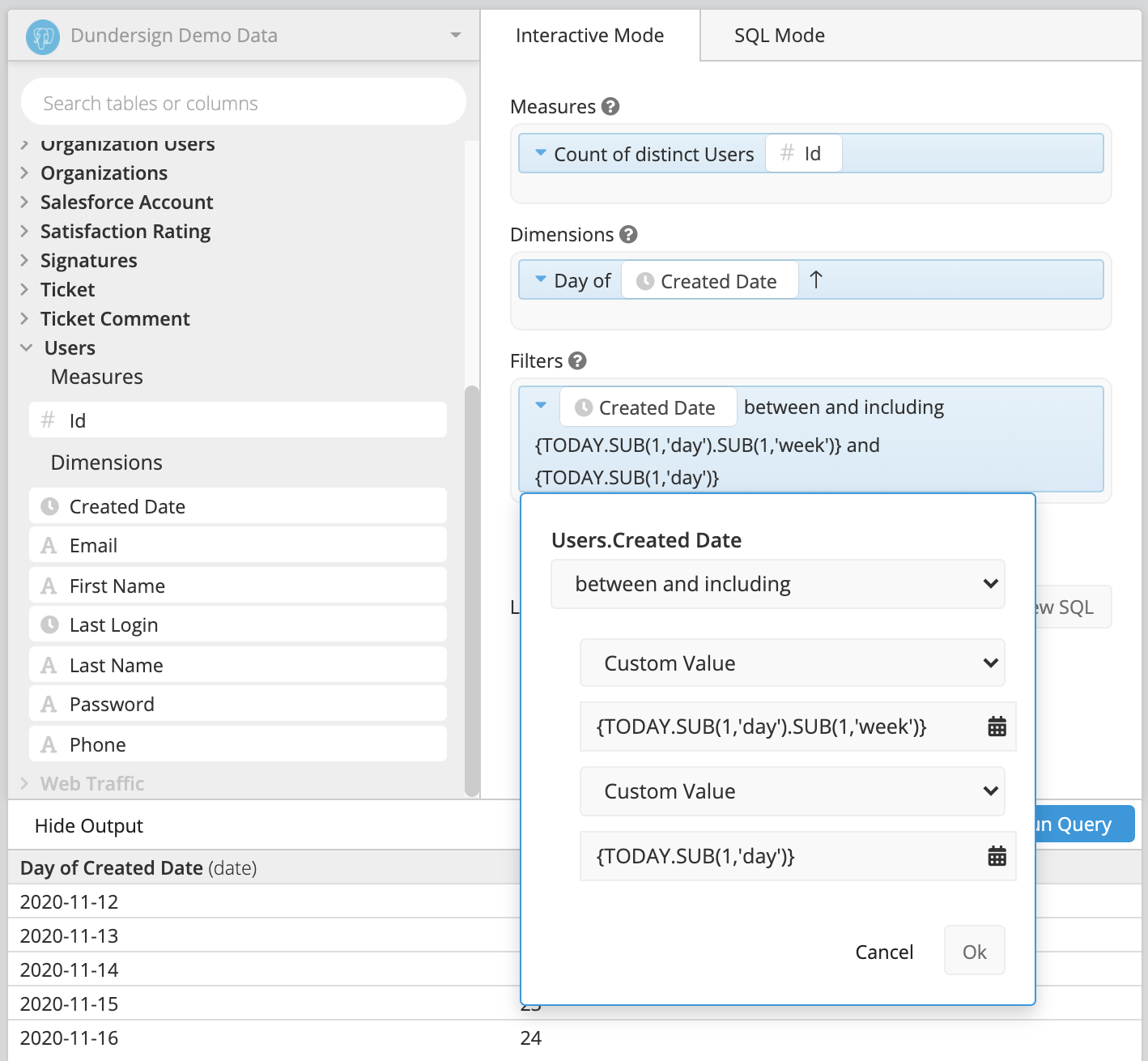Click result row 2020-11-12

coord(70,901)
